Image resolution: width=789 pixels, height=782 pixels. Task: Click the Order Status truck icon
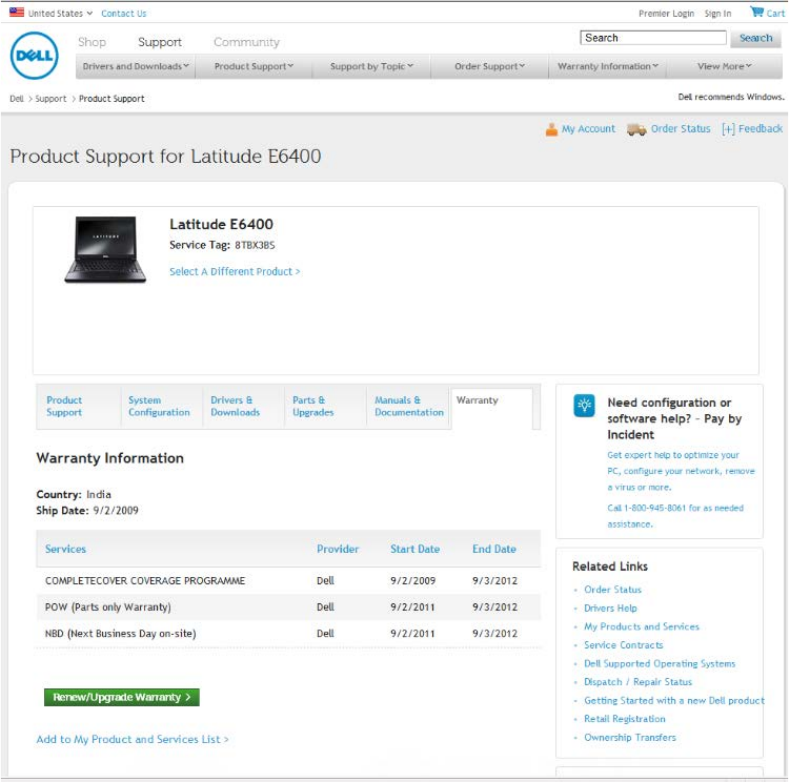[x=636, y=129]
